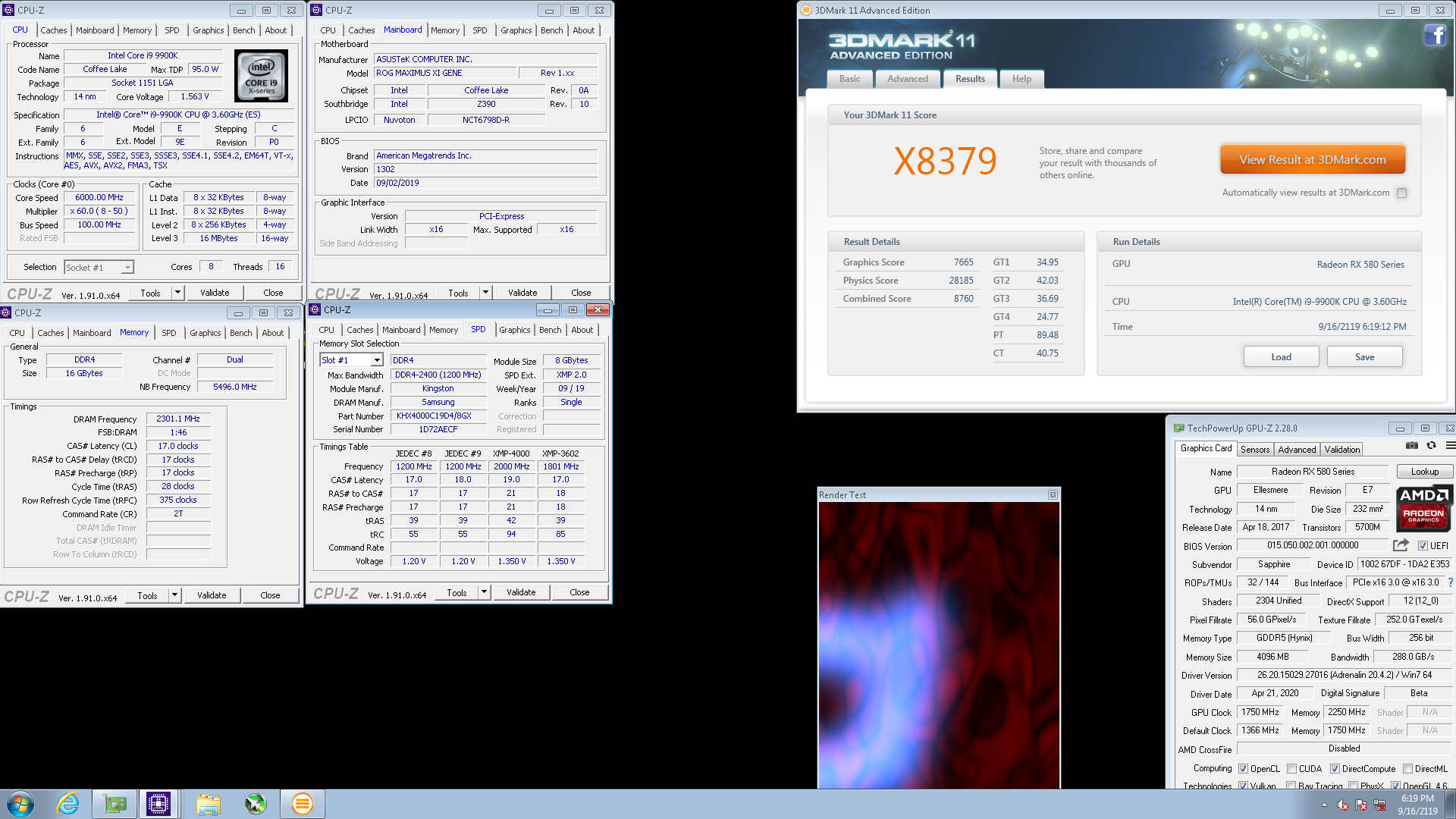The height and width of the screenshot is (819, 1456).
Task: Click the X8379 score text
Action: pos(945,161)
